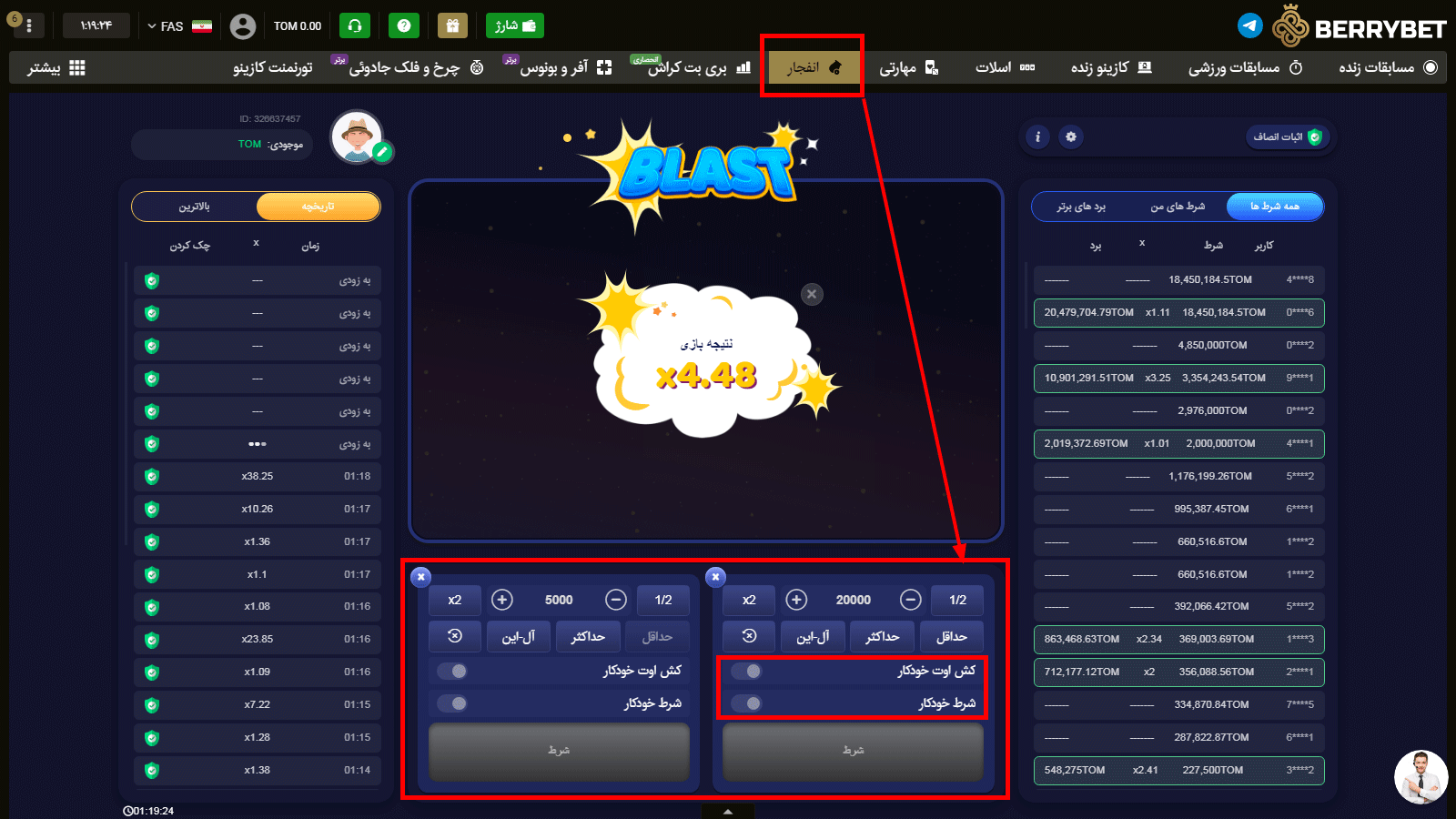
Task: Open the gift box bonuses icon
Action: click(452, 25)
